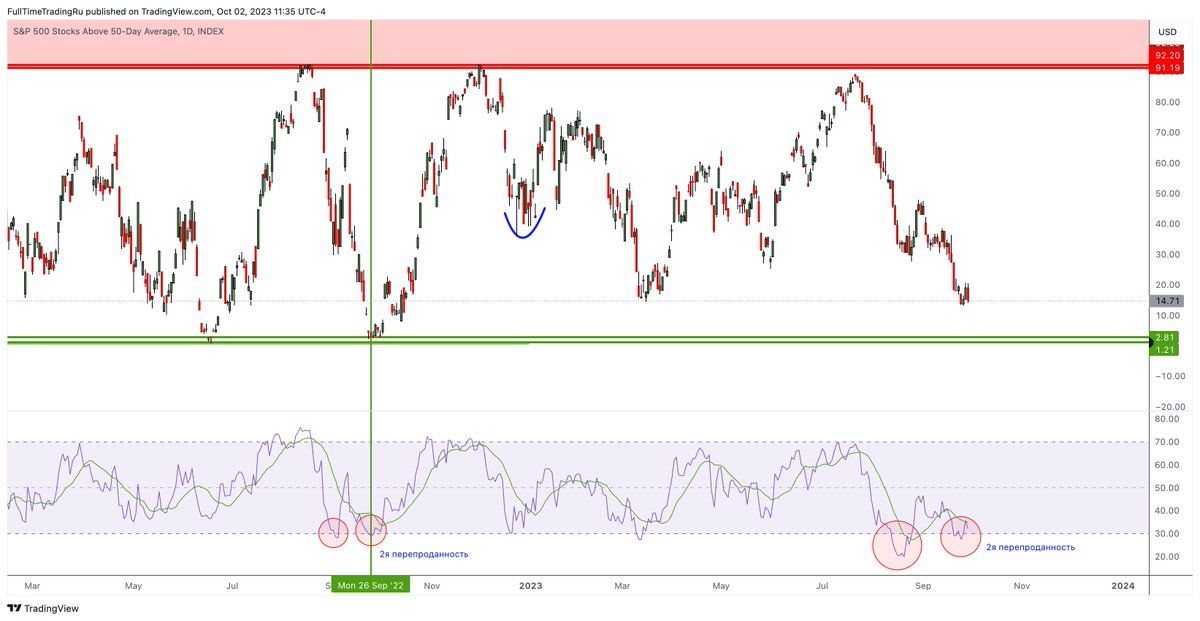Click the left '2я перепроданность' annotation below the green line
The width and height of the screenshot is (1200, 621).
424,553
